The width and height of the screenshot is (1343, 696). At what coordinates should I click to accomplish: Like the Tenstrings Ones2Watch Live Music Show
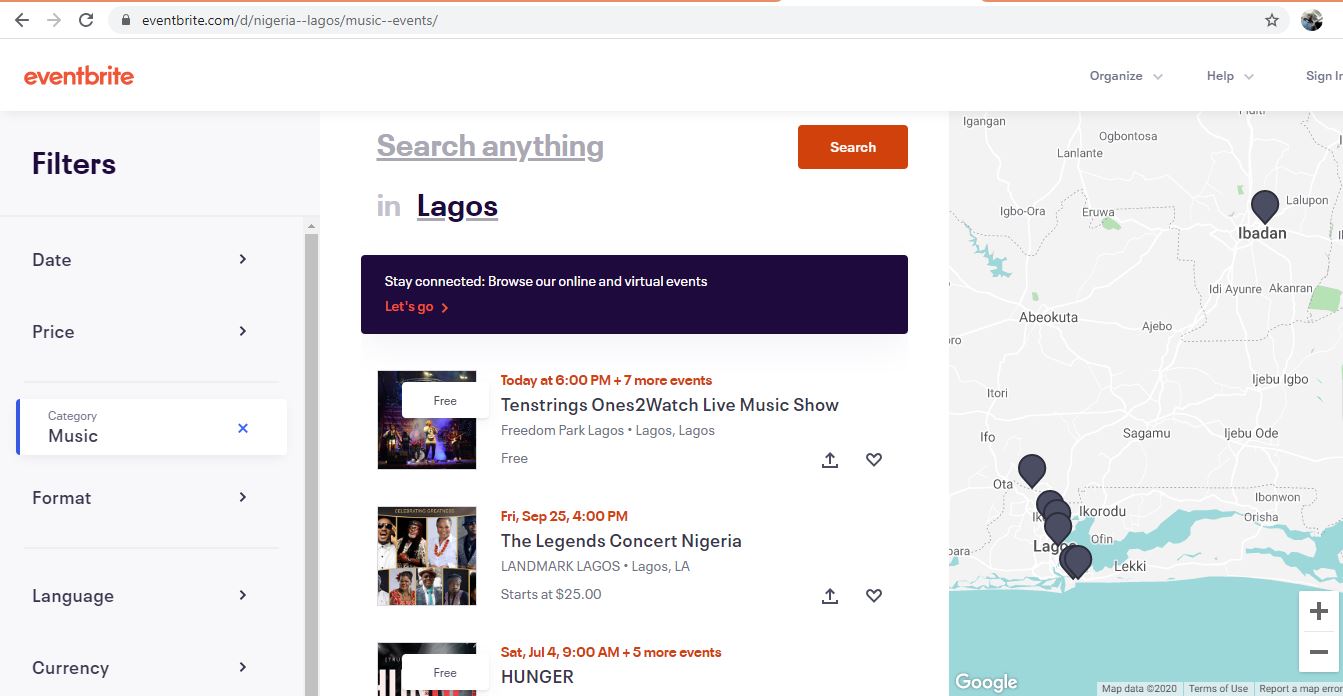(874, 460)
